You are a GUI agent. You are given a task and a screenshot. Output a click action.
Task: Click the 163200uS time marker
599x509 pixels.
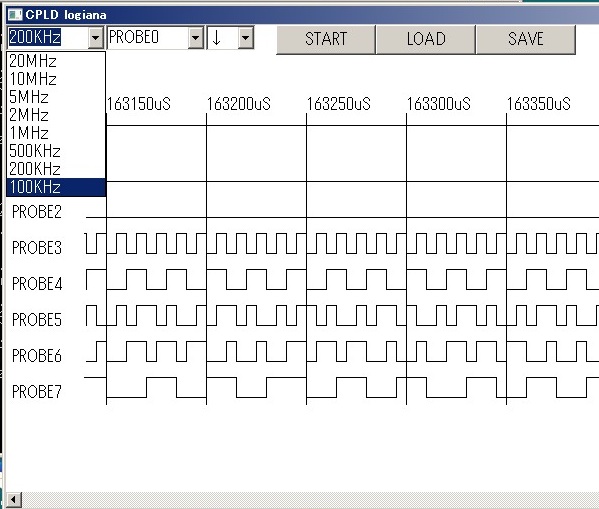[x=239, y=104]
